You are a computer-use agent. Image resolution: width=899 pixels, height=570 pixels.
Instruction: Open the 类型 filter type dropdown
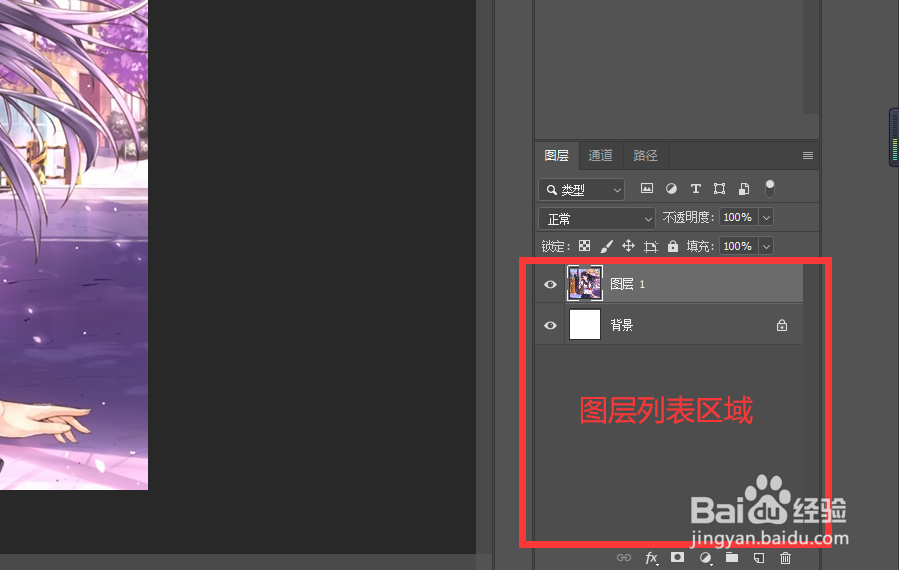581,190
